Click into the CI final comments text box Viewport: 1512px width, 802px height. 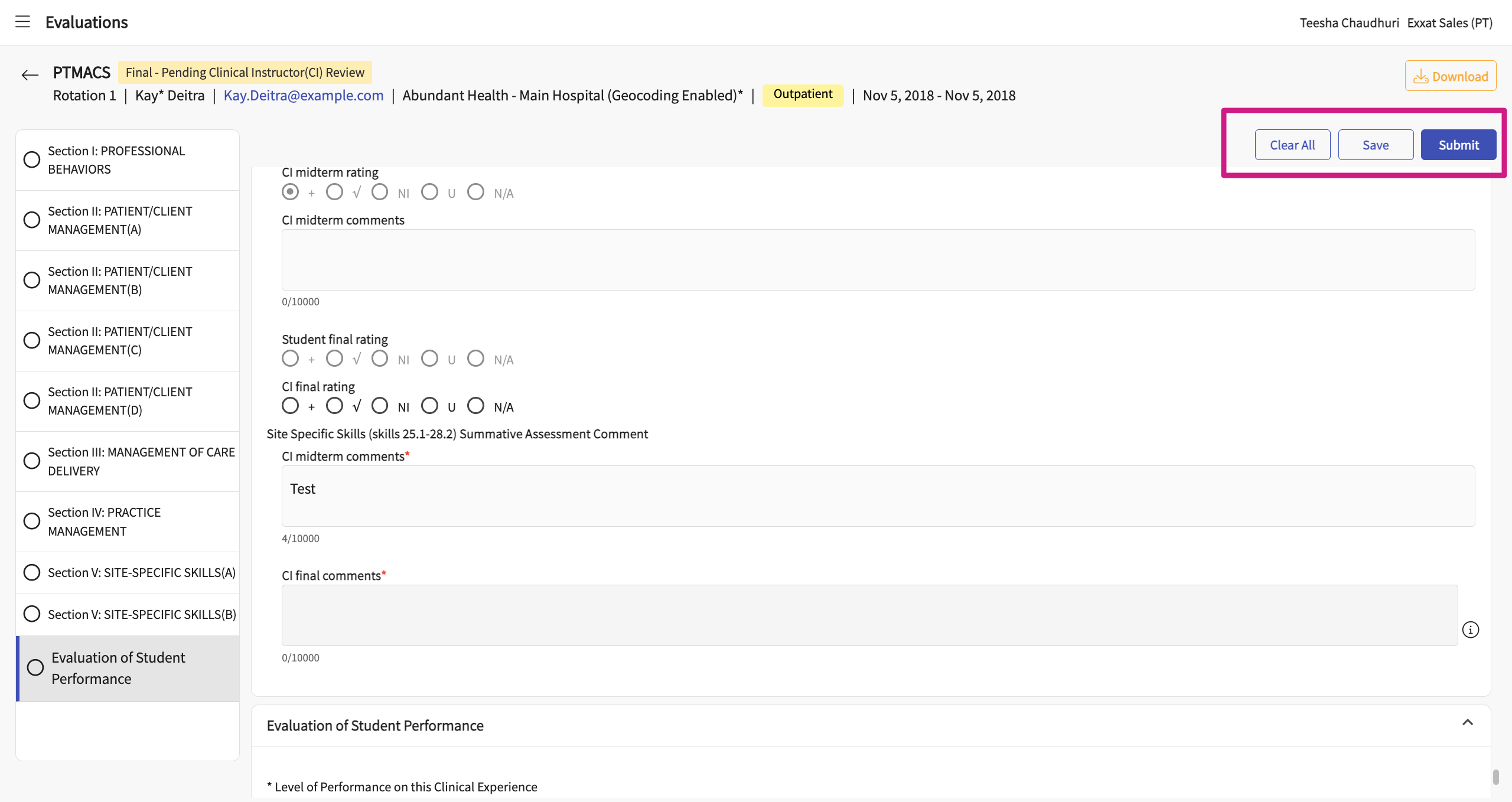pyautogui.click(x=869, y=615)
